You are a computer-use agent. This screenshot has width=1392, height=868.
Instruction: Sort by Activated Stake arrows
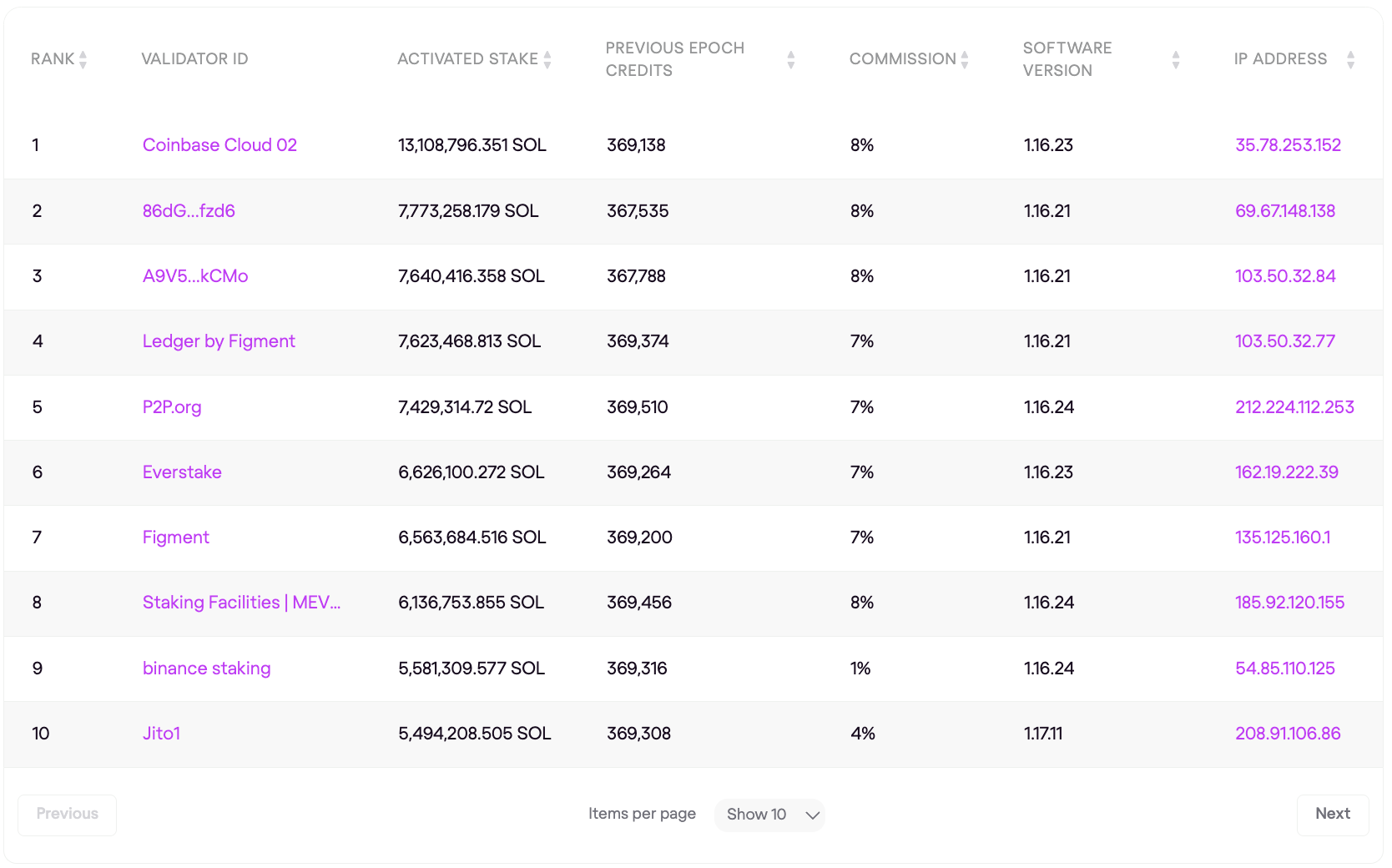pos(547,59)
